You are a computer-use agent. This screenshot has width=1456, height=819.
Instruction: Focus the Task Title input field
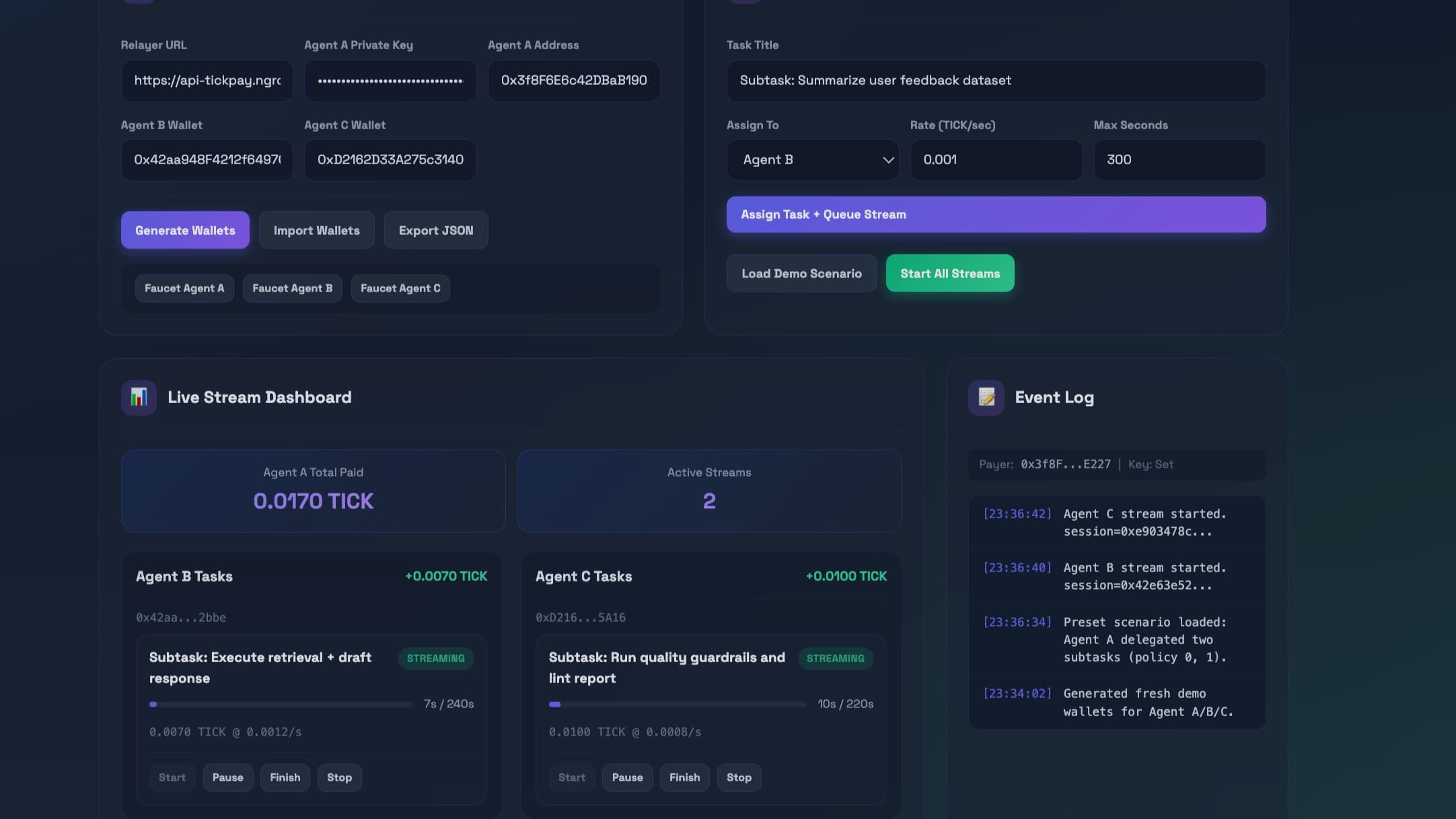tap(995, 81)
